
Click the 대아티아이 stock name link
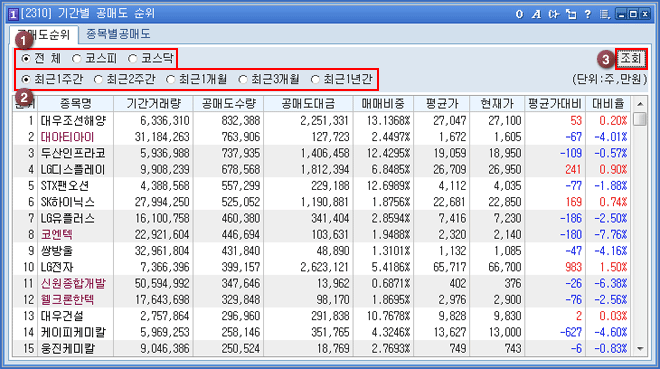[67, 137]
